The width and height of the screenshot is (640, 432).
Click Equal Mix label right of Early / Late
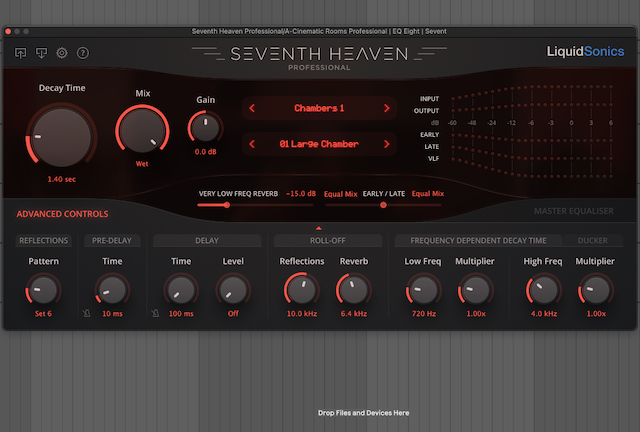(x=428, y=194)
